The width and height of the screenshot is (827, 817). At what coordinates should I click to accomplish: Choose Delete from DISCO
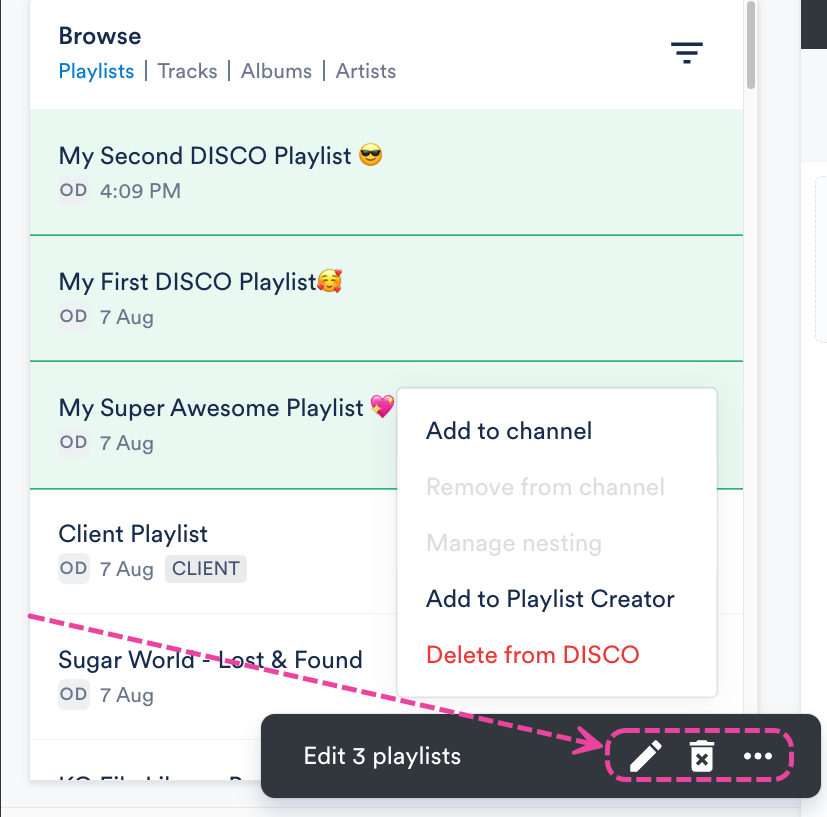533,655
